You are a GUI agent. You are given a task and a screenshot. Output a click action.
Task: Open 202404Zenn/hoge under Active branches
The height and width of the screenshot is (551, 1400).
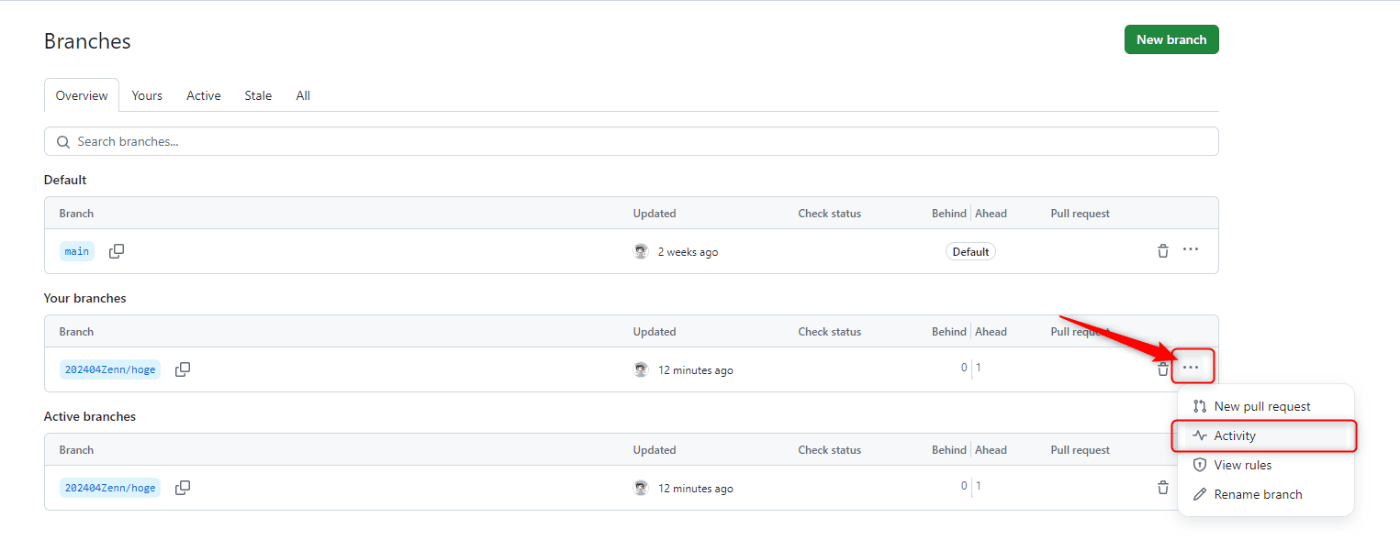pyautogui.click(x=110, y=487)
